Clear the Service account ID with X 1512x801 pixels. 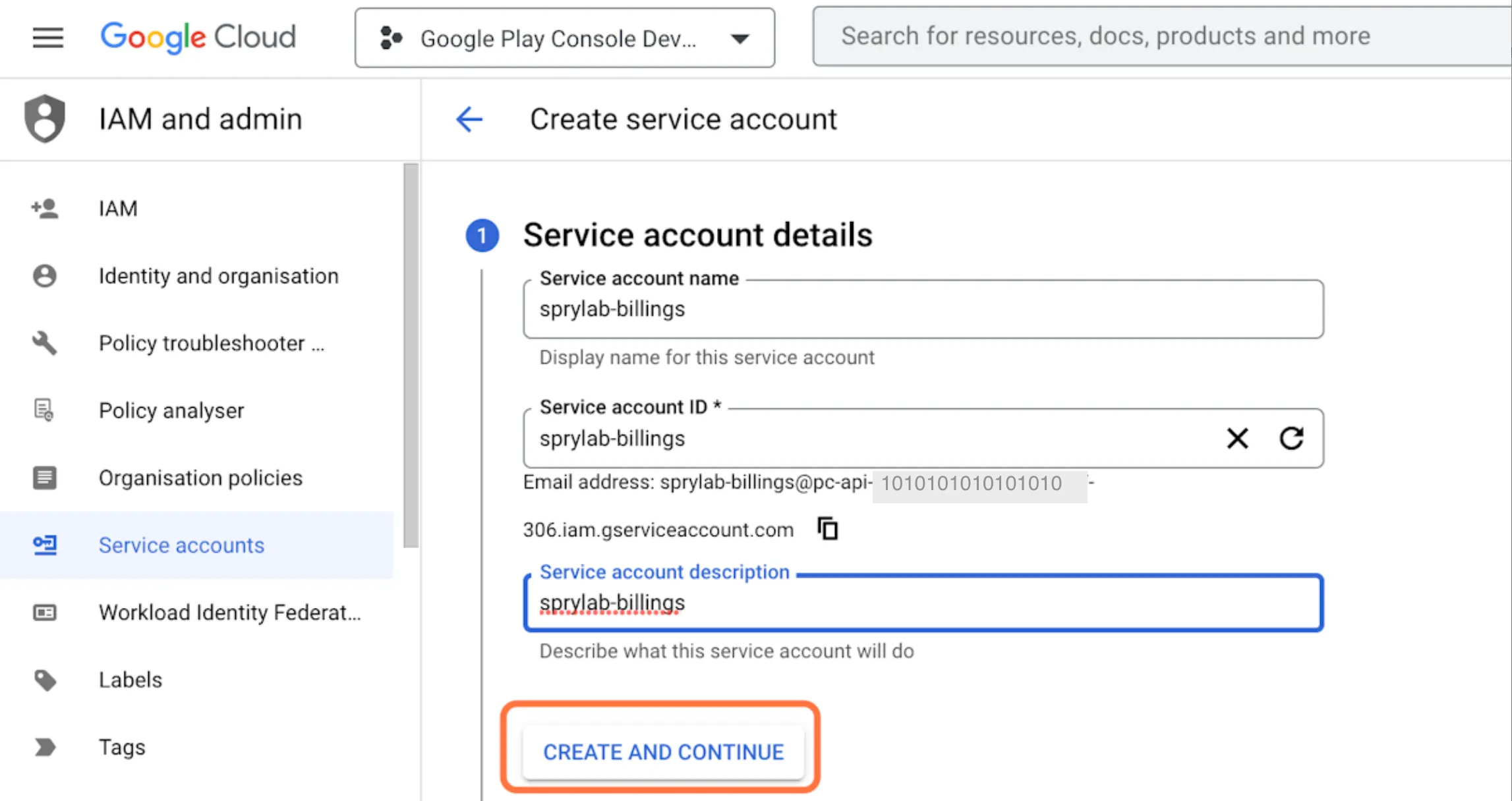[x=1237, y=439]
